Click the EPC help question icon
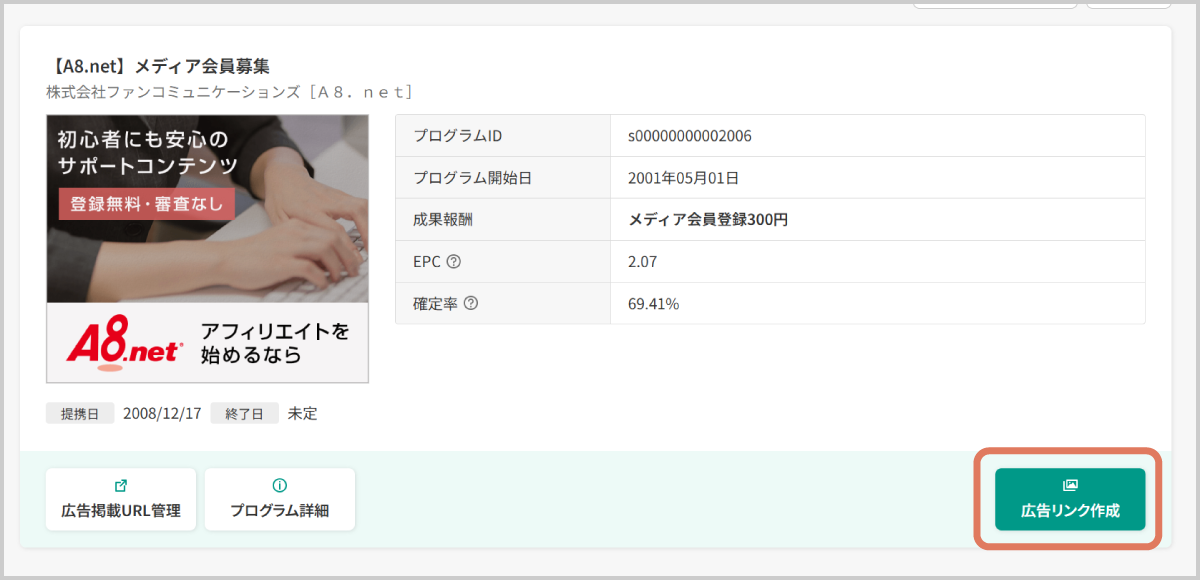 pos(454,261)
